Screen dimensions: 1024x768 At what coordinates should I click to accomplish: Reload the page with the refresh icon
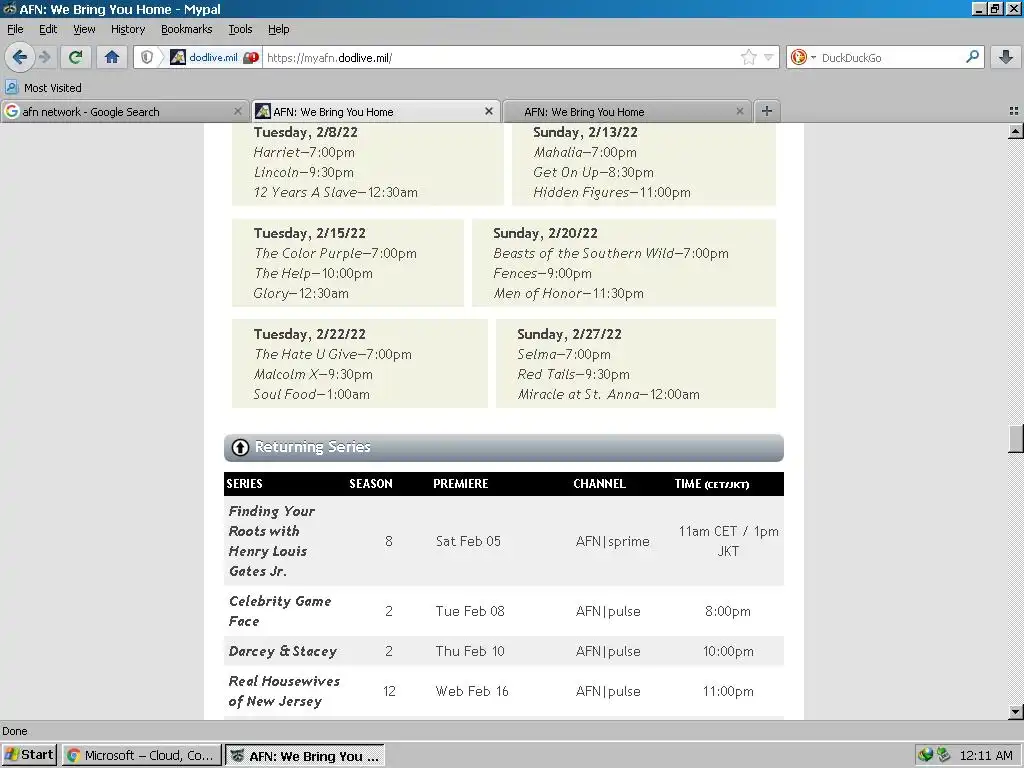click(x=75, y=57)
